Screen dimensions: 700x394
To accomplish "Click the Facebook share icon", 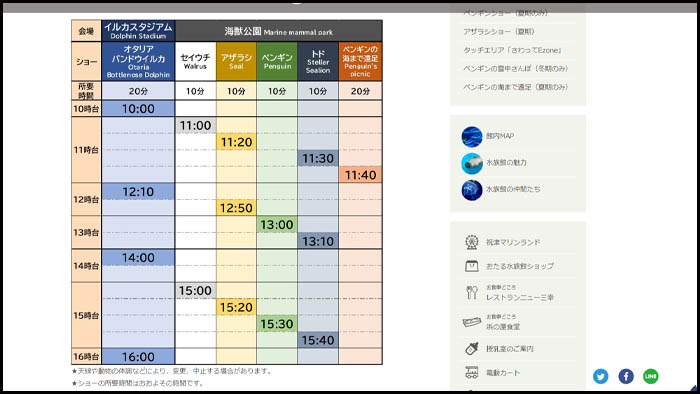I will pos(626,376).
